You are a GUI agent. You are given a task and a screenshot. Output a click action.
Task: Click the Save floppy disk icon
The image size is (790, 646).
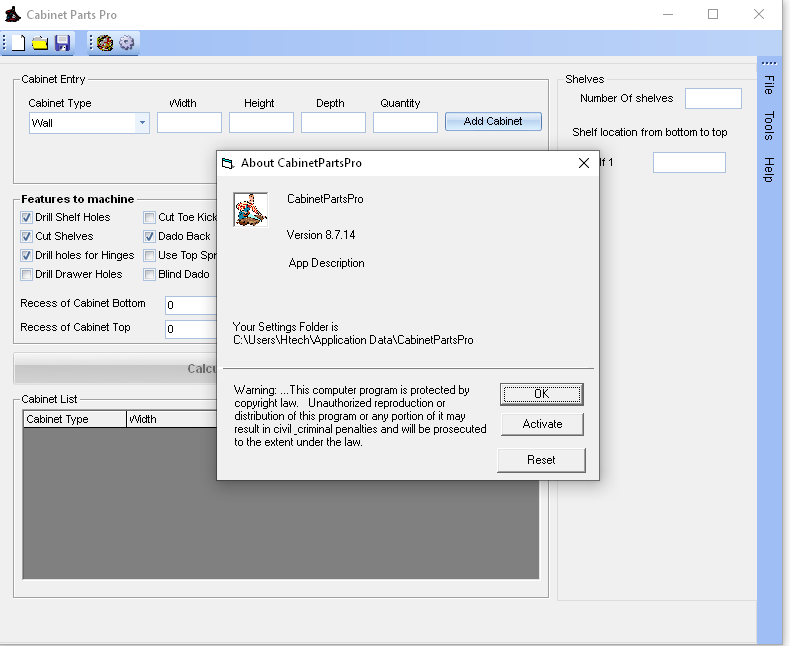pos(62,43)
